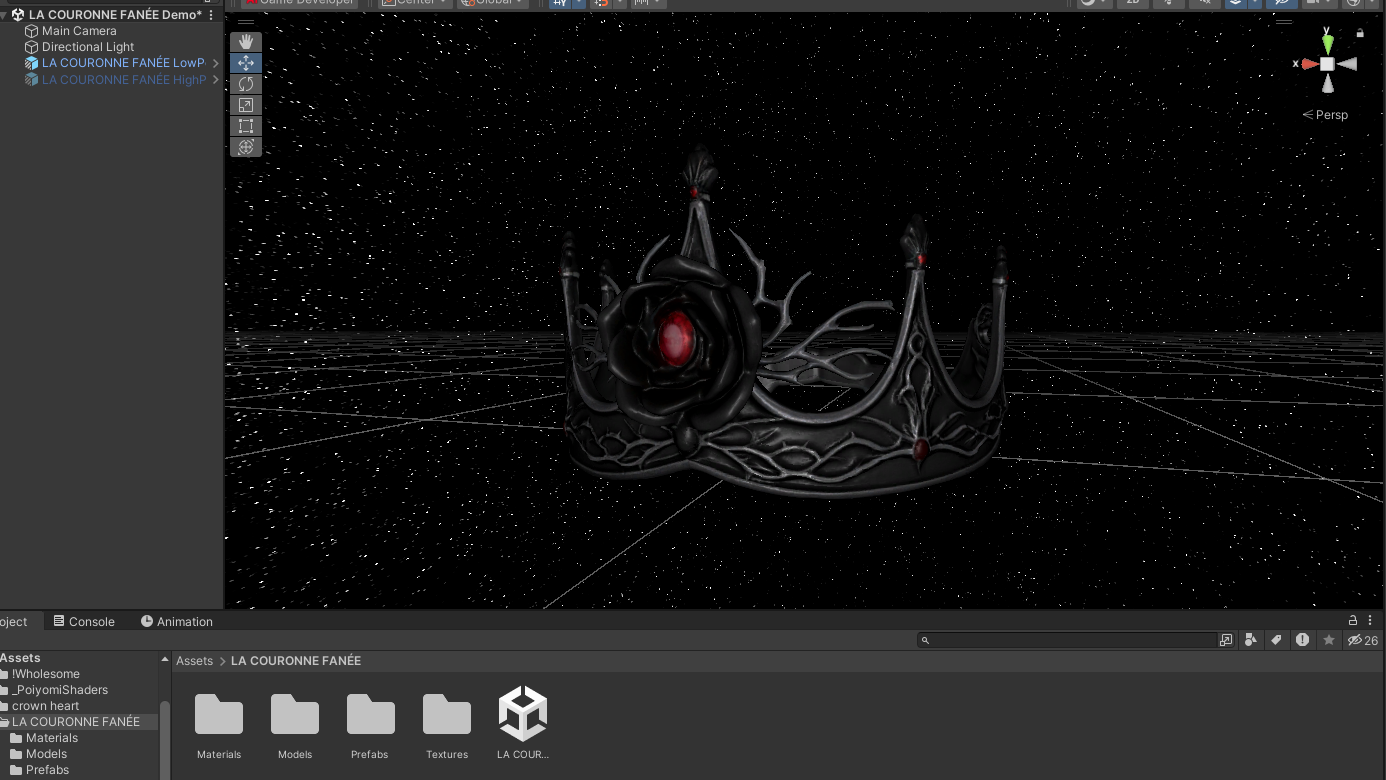Select the Move tool in scene toolbar
This screenshot has height=780, width=1386.
point(246,63)
